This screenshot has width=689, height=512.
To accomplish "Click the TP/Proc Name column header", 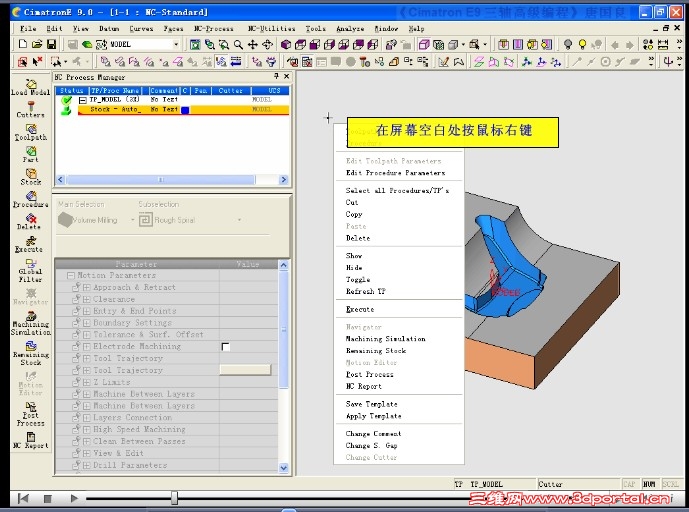I will (115, 91).
